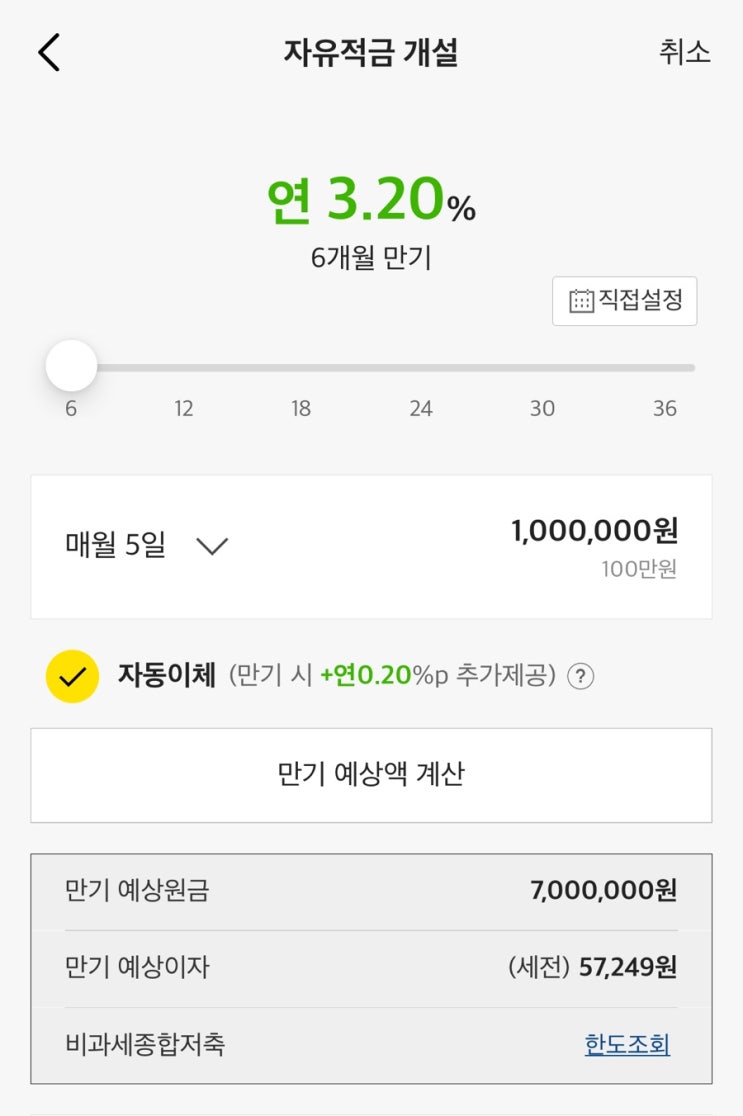The height and width of the screenshot is (1116, 743).
Task: Set term to 36 on the slider scale
Action: [x=665, y=409]
